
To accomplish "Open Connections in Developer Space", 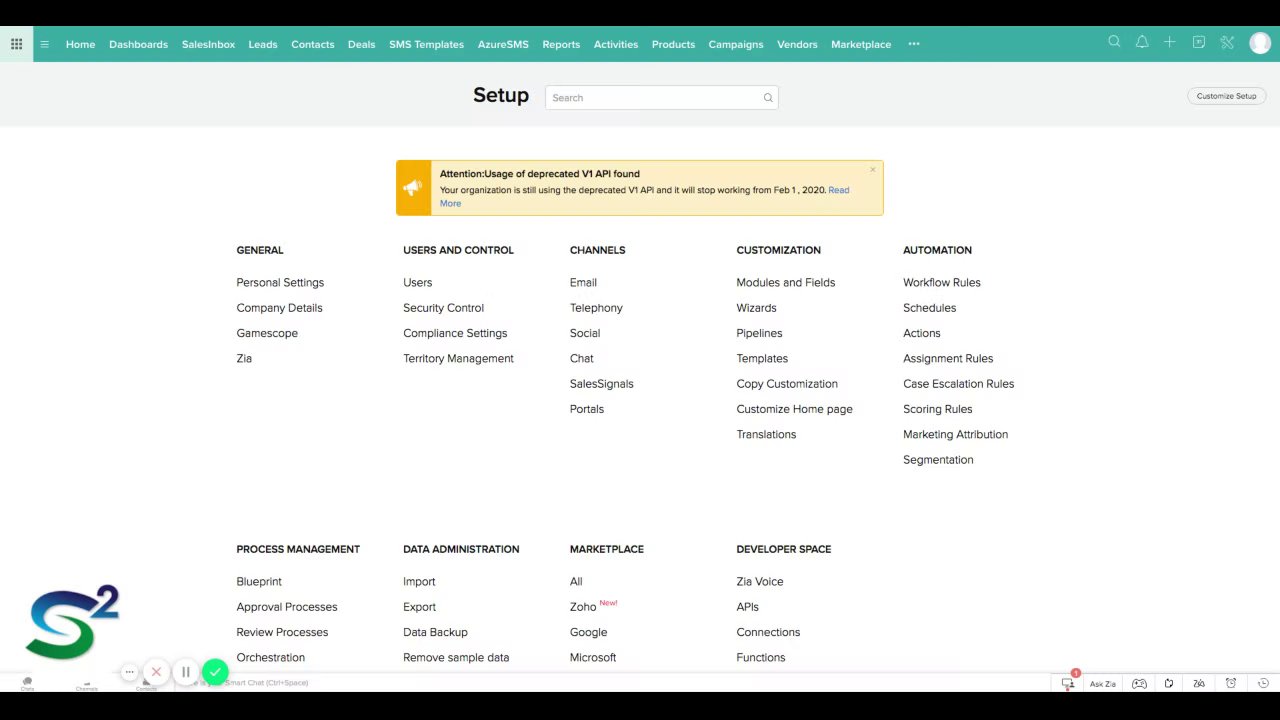I will pyautogui.click(x=768, y=633).
